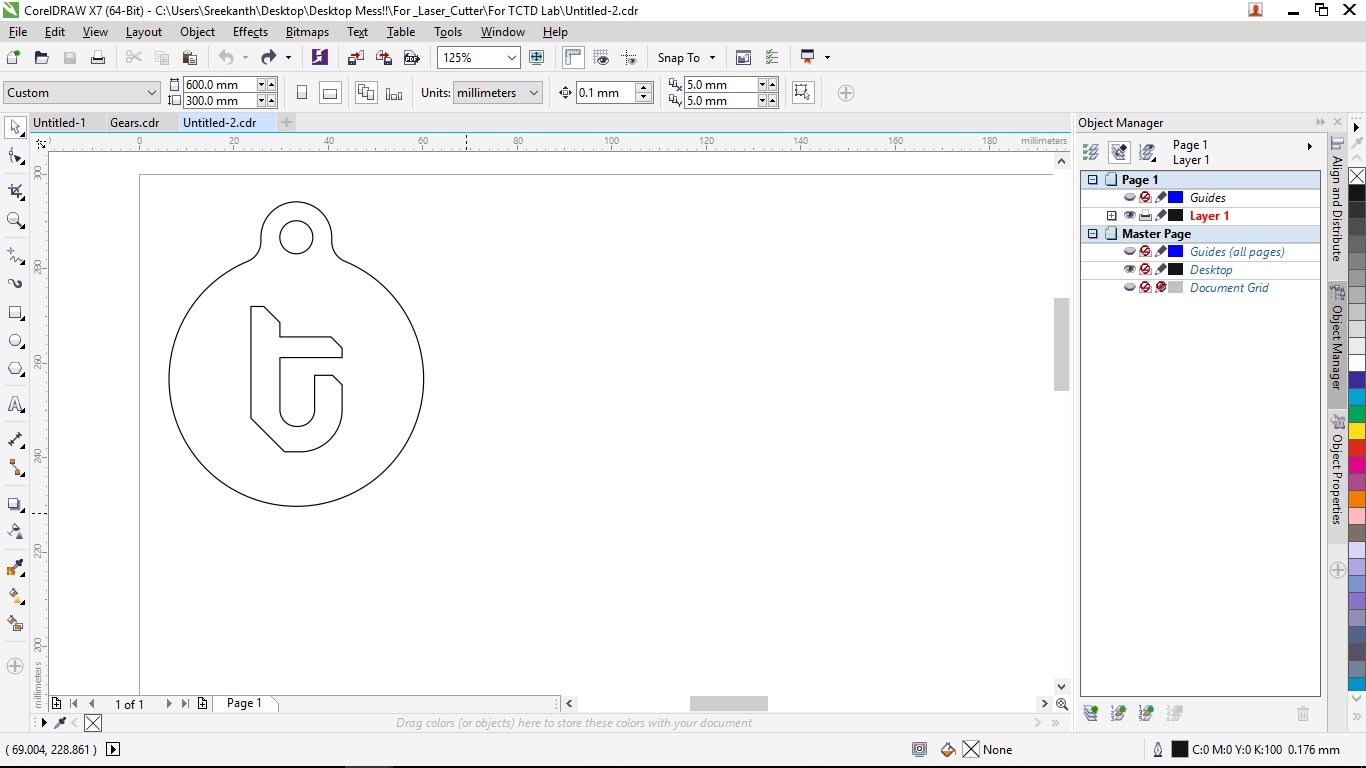1366x768 pixels.
Task: Open the Undo history dropdown arrow
Action: coord(245,58)
